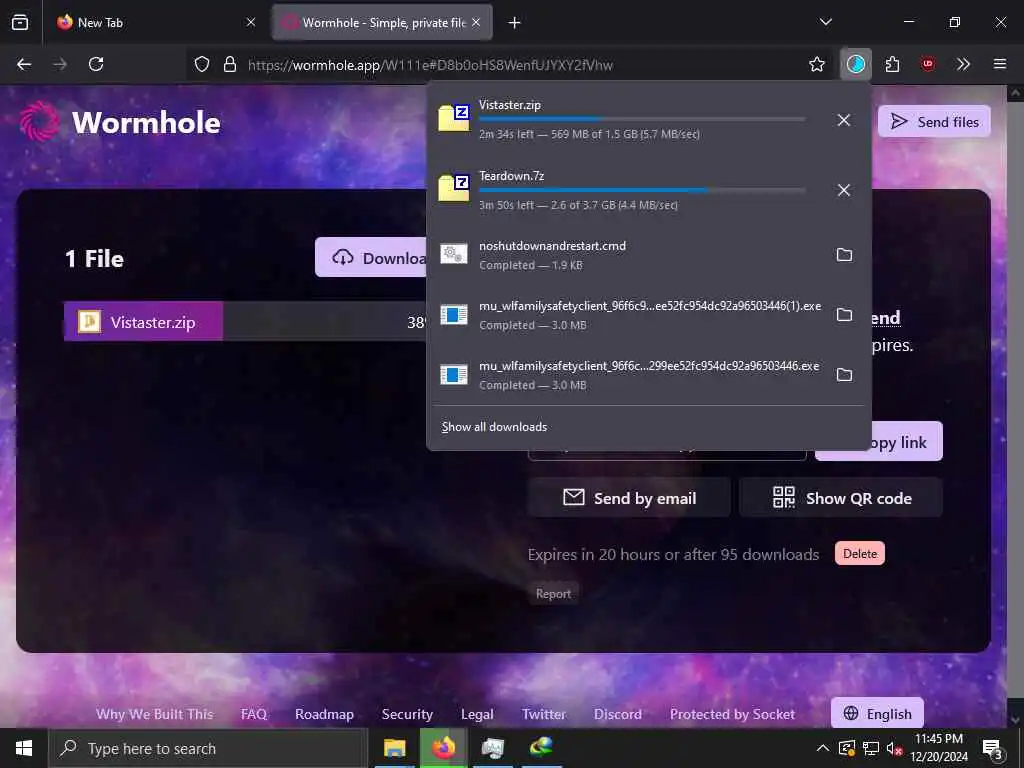
Task: Click Vistaster.zip download progress bar
Action: 642,119
